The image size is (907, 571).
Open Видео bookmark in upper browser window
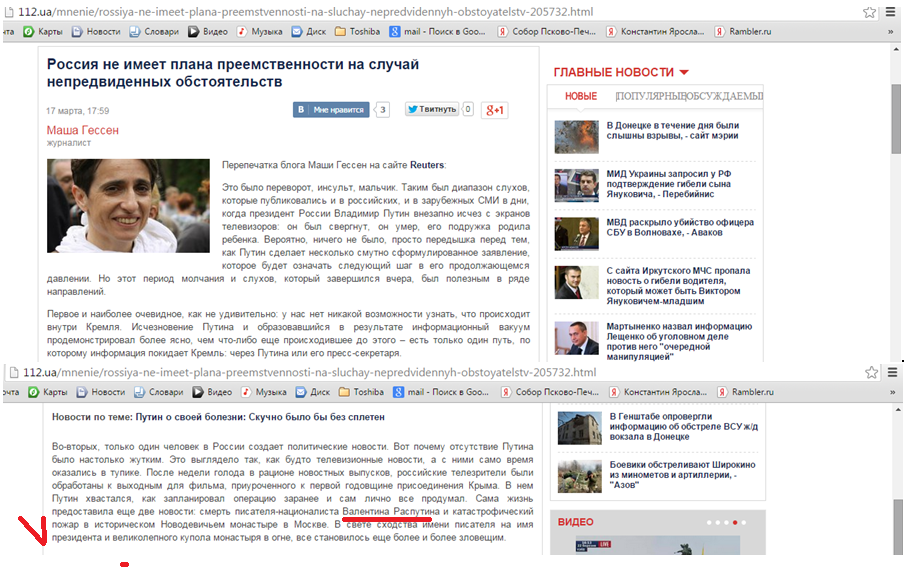pos(208,32)
